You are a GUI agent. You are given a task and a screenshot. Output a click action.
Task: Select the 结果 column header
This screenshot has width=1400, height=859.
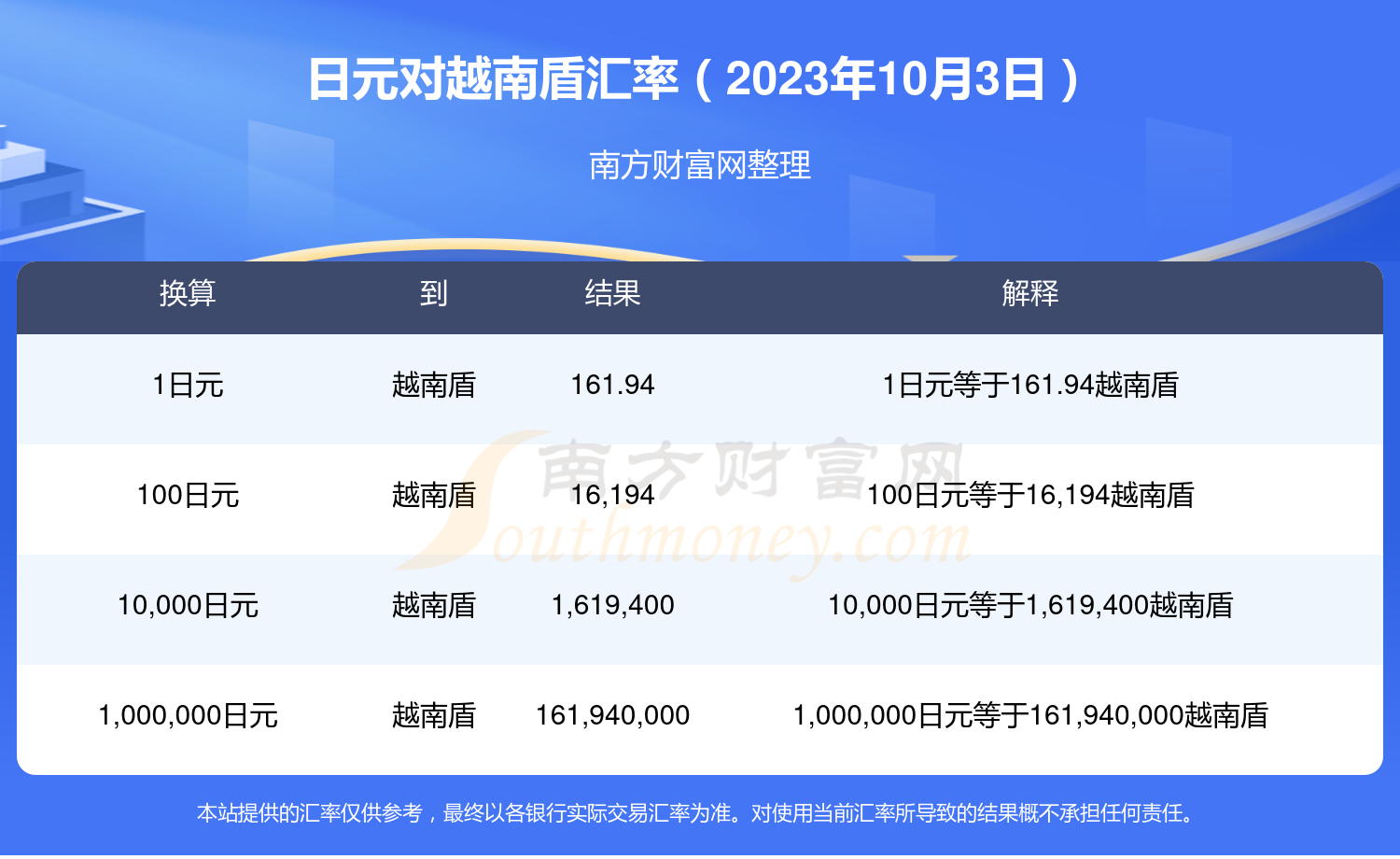click(612, 293)
